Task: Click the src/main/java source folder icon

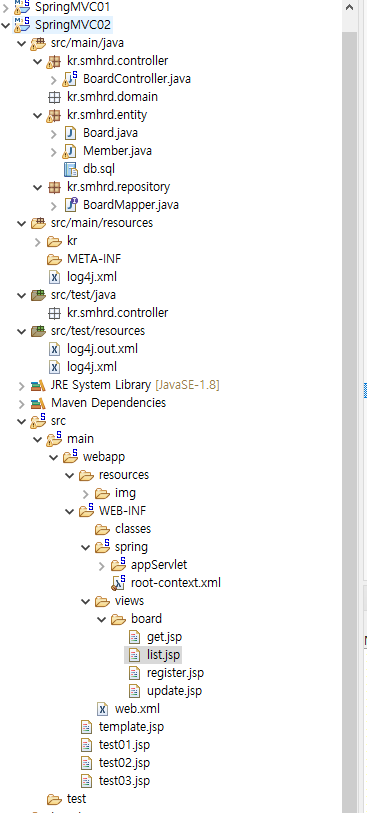Action: [38, 43]
